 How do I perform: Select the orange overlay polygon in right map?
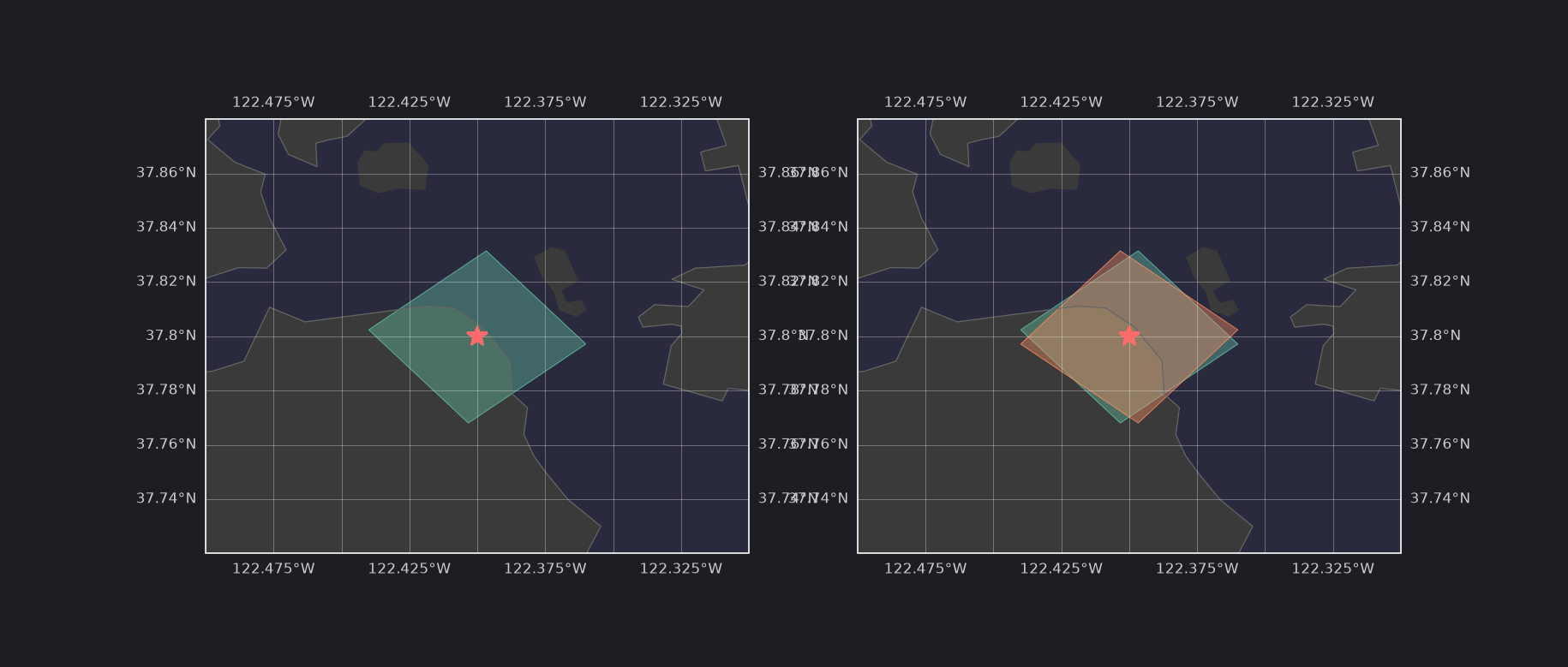pos(1129,336)
